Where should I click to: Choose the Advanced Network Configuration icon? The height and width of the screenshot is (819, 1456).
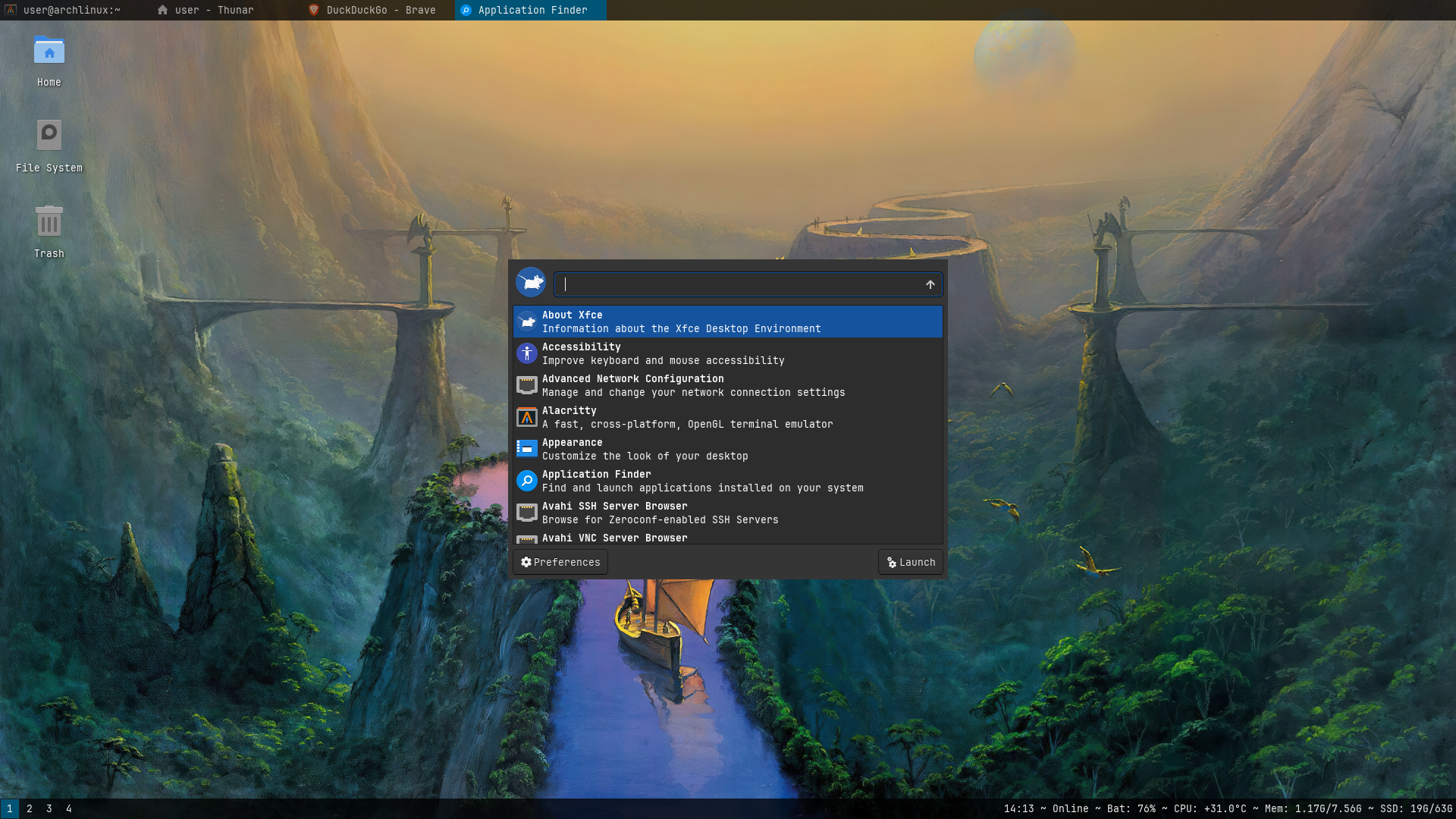527,385
